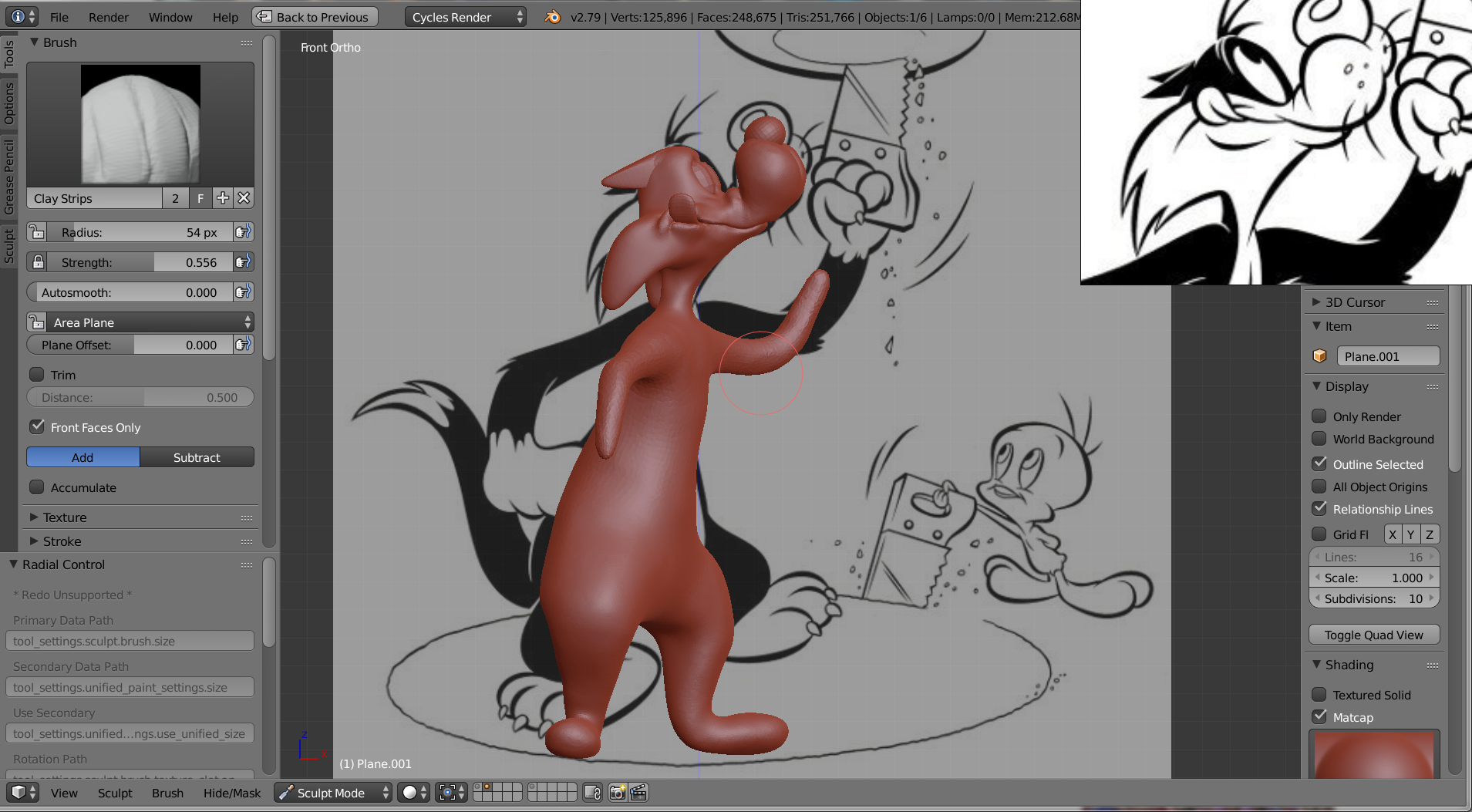Enable pressure sensitivity for Radius
Viewport: 1472px width, 812px height.
point(243,232)
